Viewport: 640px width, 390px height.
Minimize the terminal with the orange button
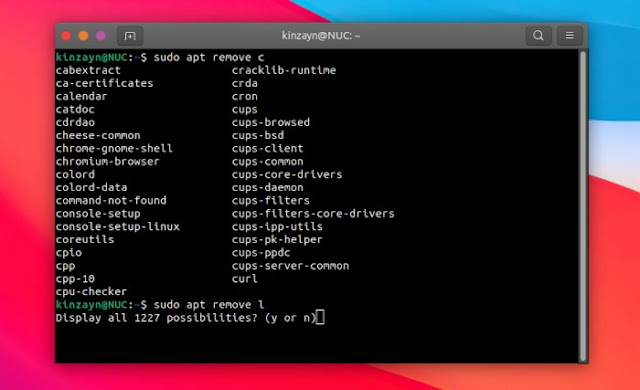point(83,36)
